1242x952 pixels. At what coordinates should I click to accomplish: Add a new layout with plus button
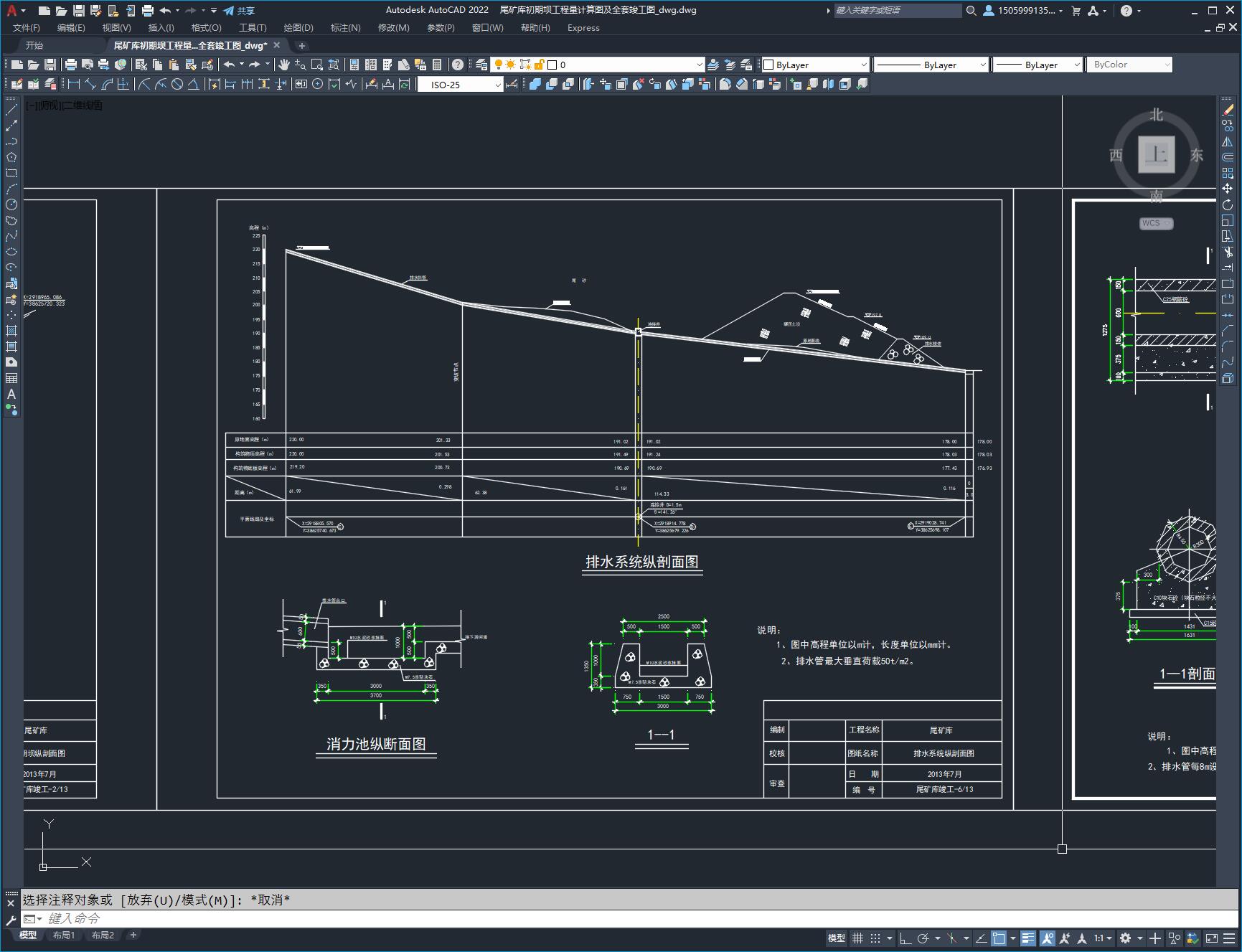click(133, 935)
